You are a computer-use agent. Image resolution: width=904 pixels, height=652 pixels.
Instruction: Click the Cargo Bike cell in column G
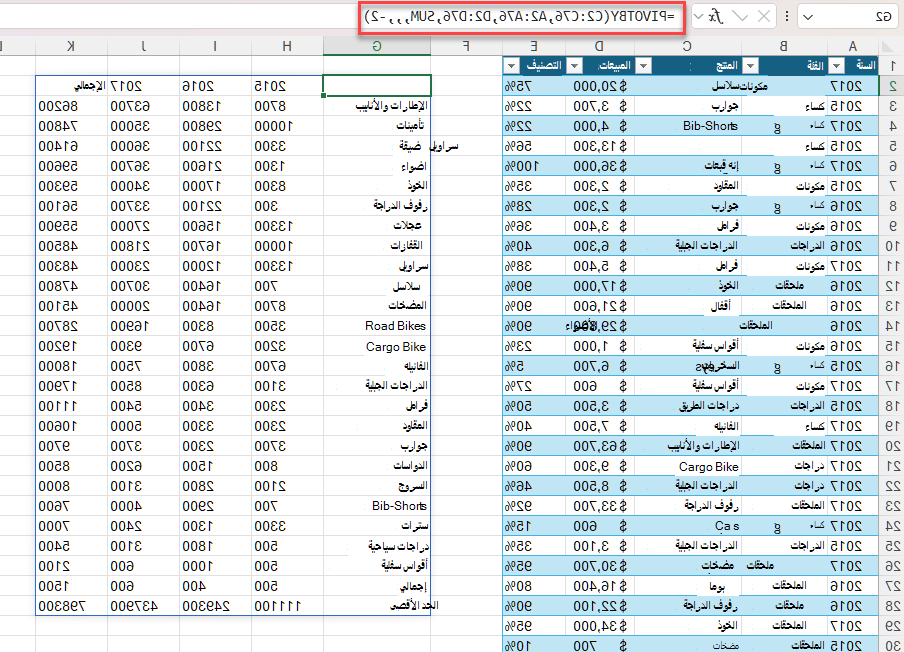click(396, 346)
